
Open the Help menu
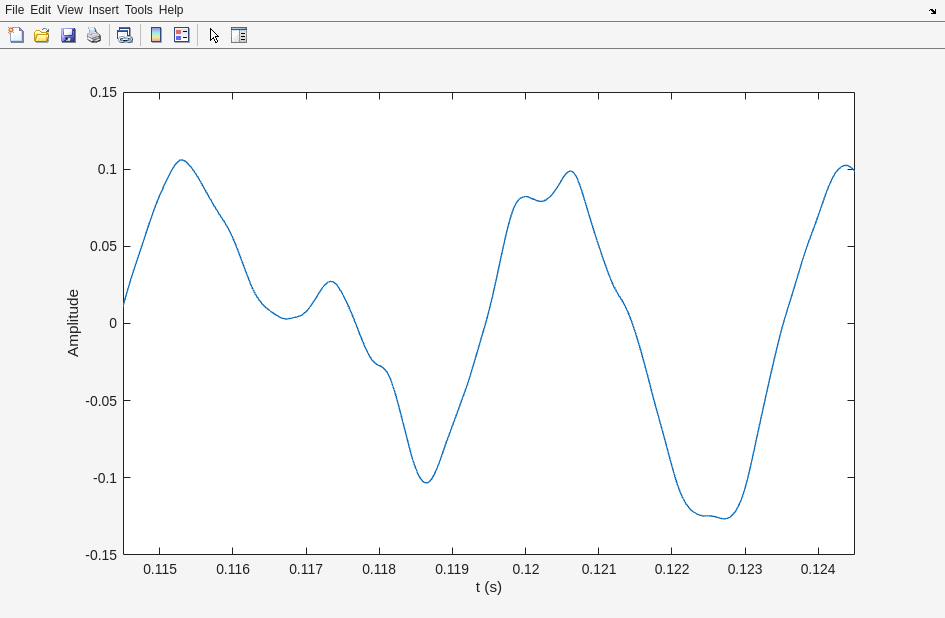[x=171, y=10]
